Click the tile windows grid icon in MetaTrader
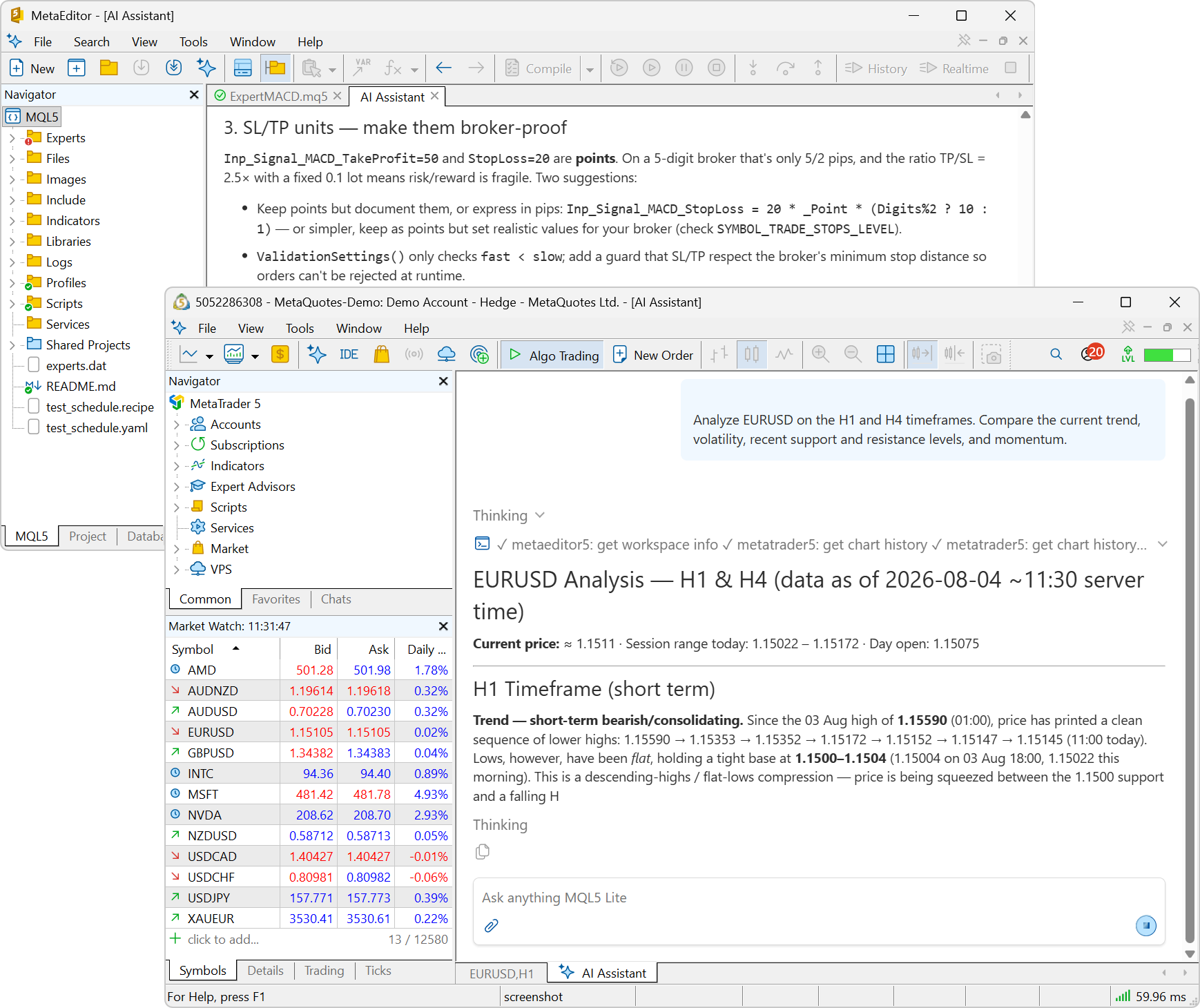1200x1008 pixels. coord(886,354)
